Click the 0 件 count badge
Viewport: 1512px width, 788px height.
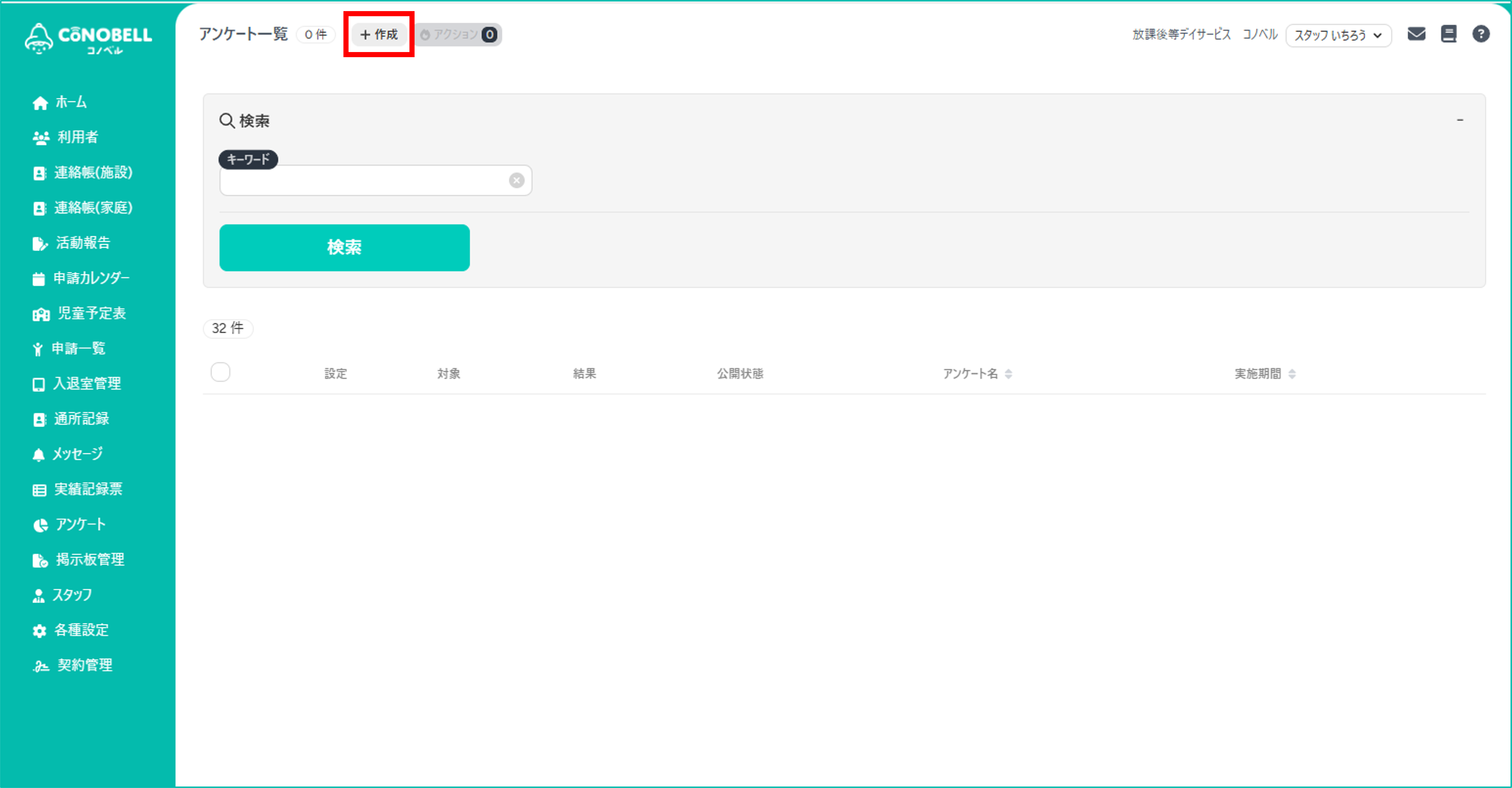click(316, 35)
